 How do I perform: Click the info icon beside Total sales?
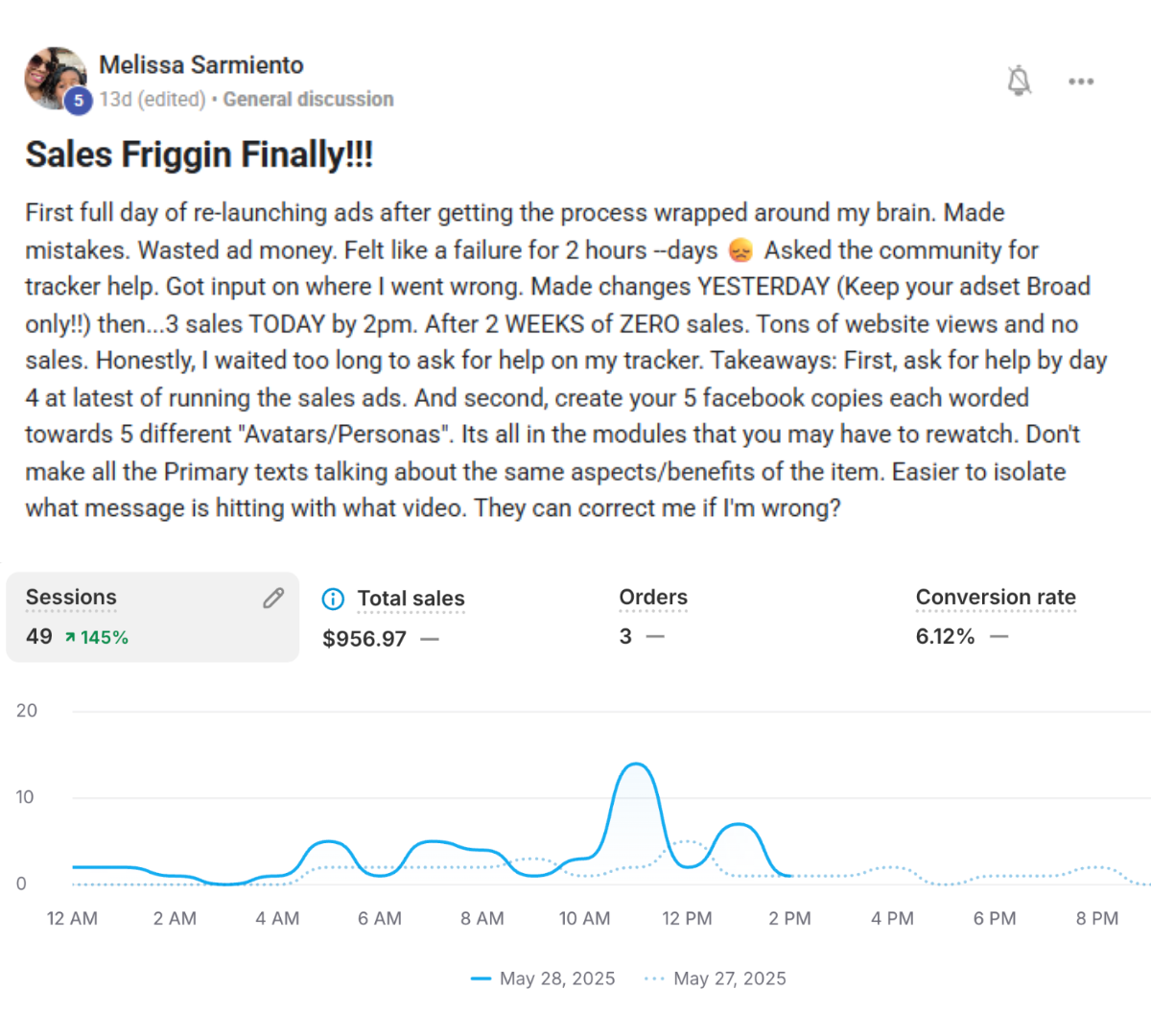pos(333,600)
